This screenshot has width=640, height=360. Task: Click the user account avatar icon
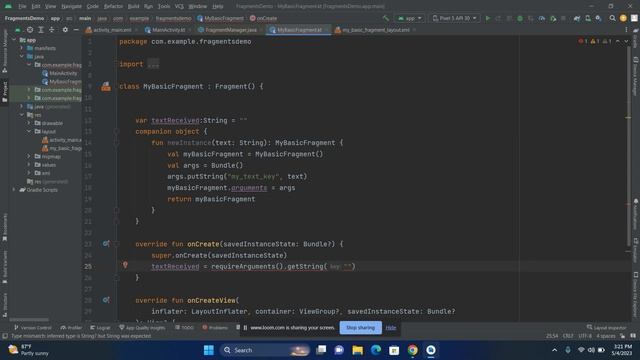tap(623, 18)
